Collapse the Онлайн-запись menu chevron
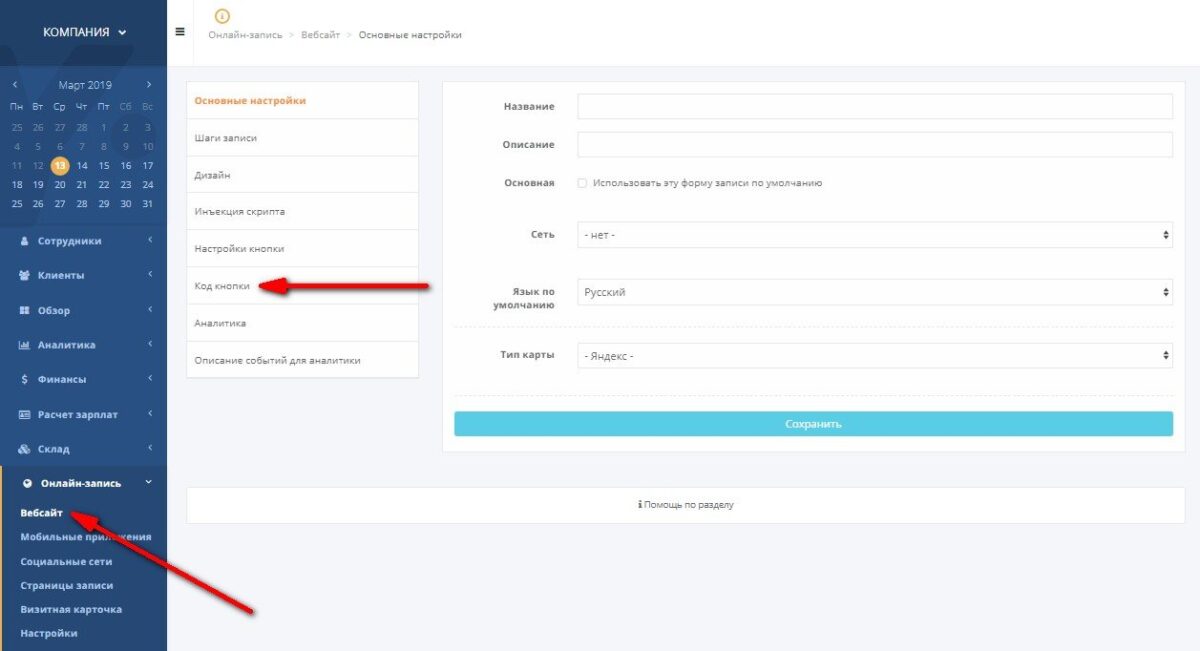This screenshot has height=651, width=1200. pos(149,482)
